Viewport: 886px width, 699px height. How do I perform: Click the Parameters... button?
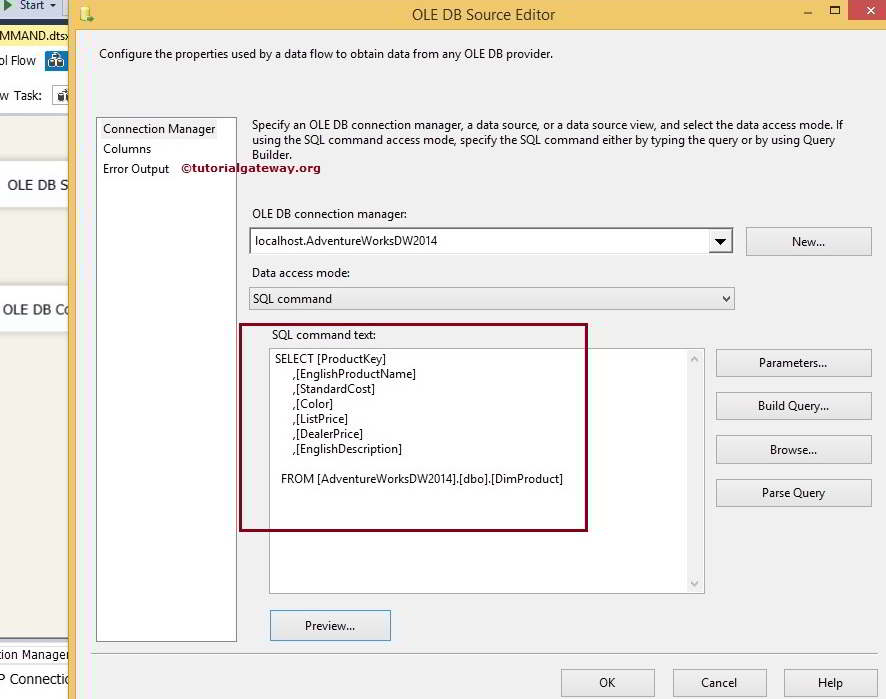(x=793, y=363)
